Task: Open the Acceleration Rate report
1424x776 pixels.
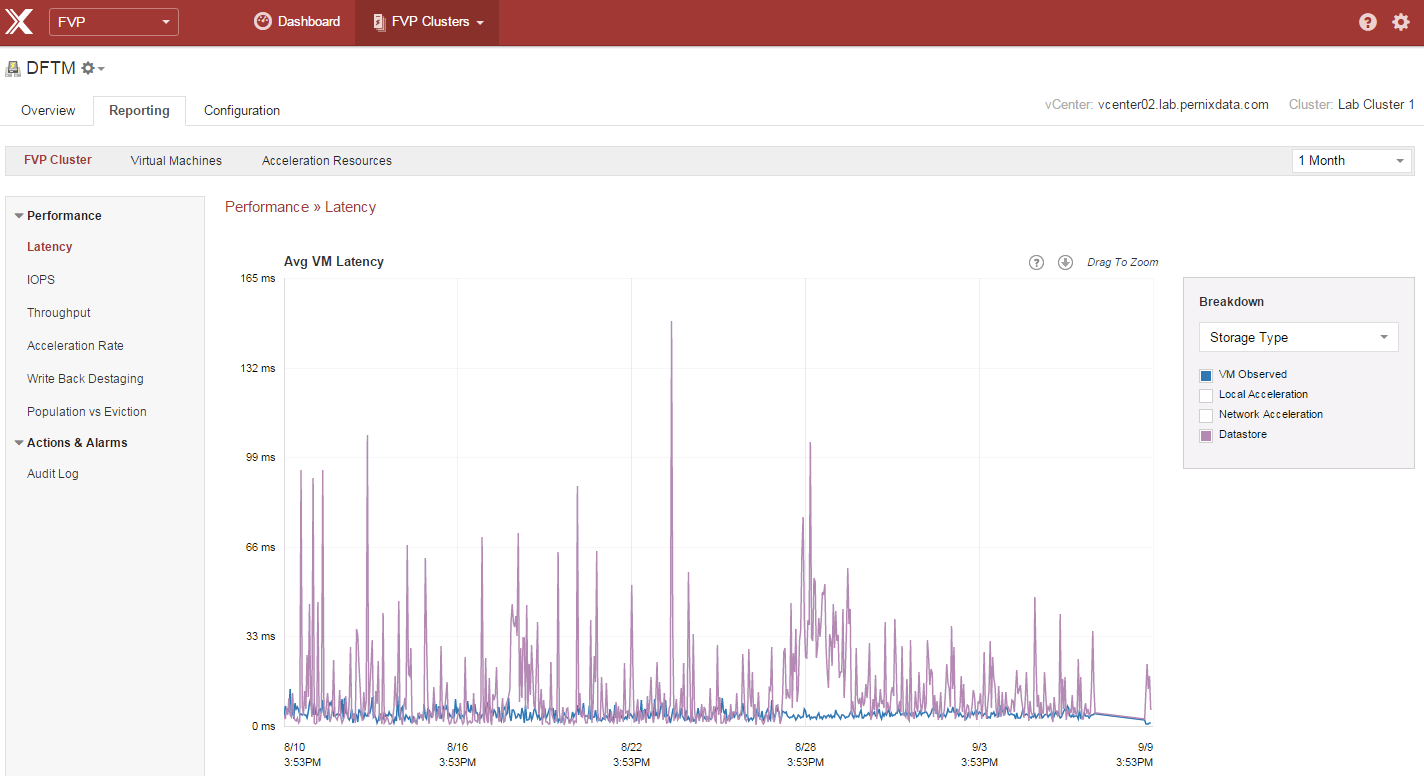Action: (76, 346)
